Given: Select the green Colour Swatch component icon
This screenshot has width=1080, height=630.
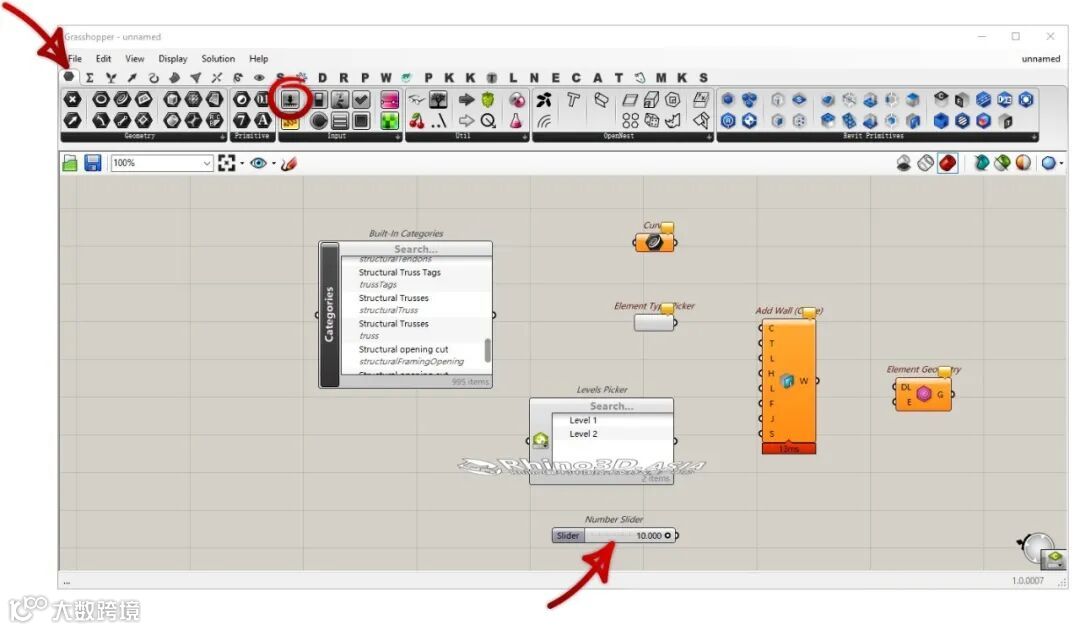Looking at the screenshot, I should coord(389,122).
